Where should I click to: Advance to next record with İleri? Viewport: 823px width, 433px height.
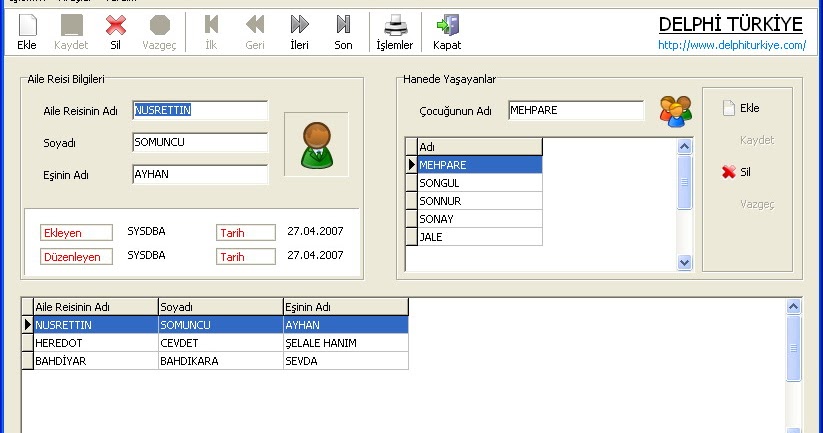click(x=300, y=25)
